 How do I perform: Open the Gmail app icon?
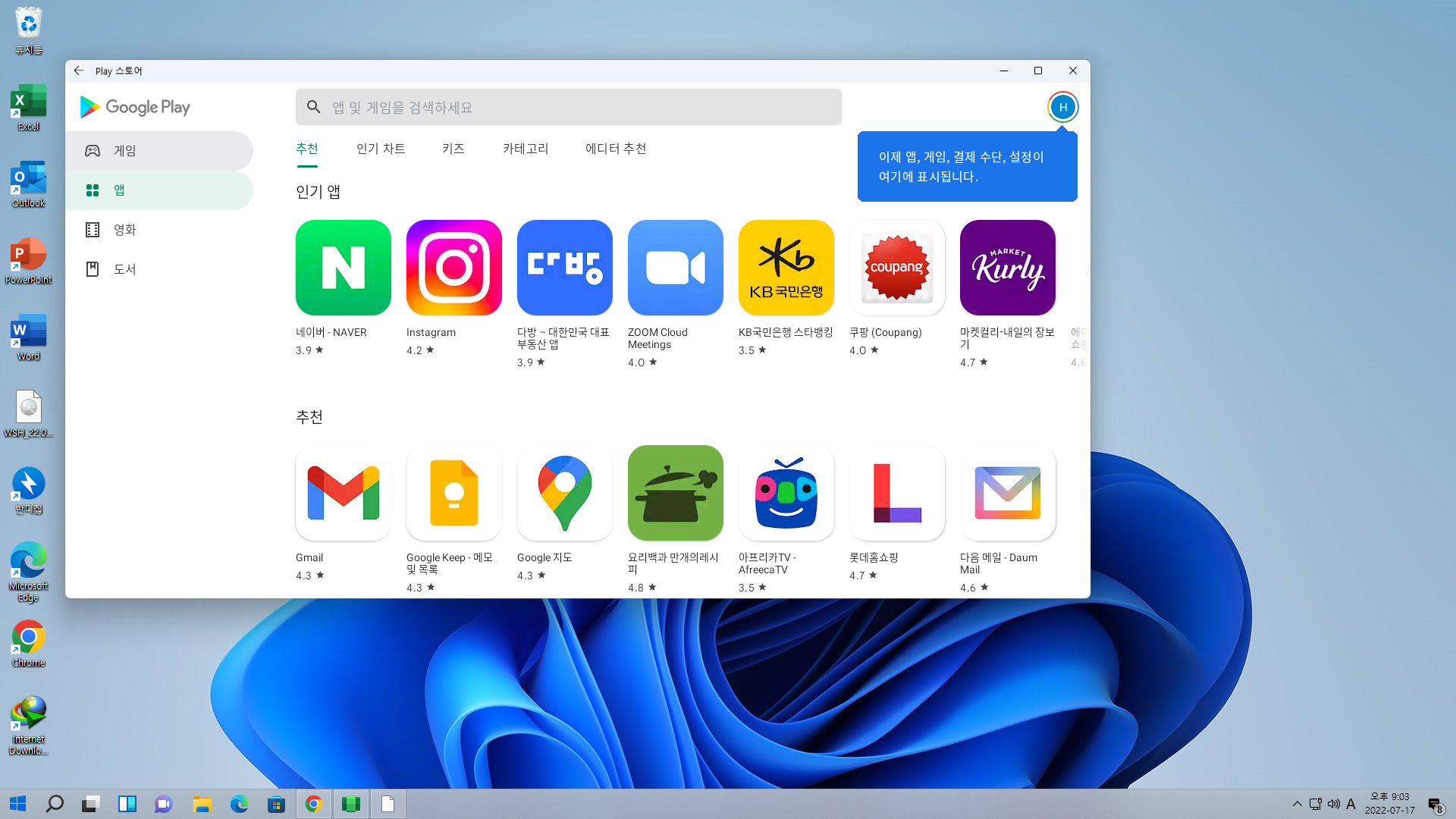pos(344,493)
